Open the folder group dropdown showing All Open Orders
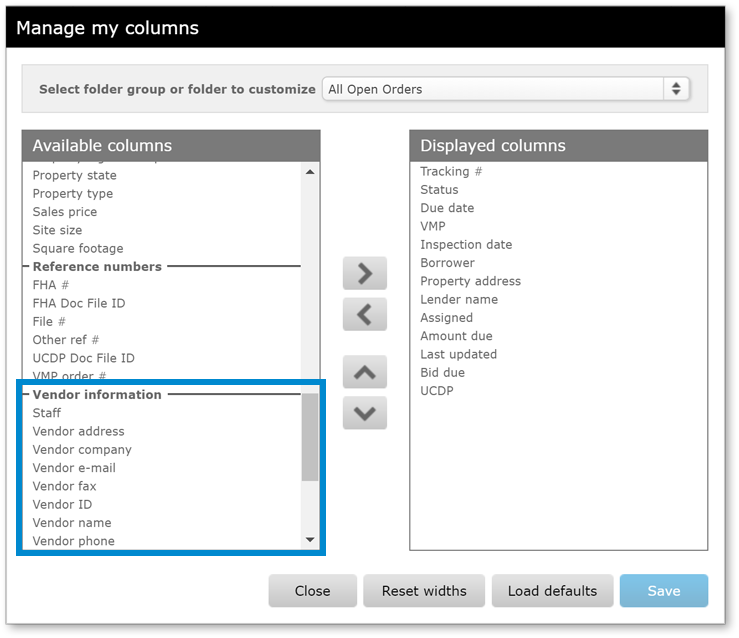 click(506, 89)
